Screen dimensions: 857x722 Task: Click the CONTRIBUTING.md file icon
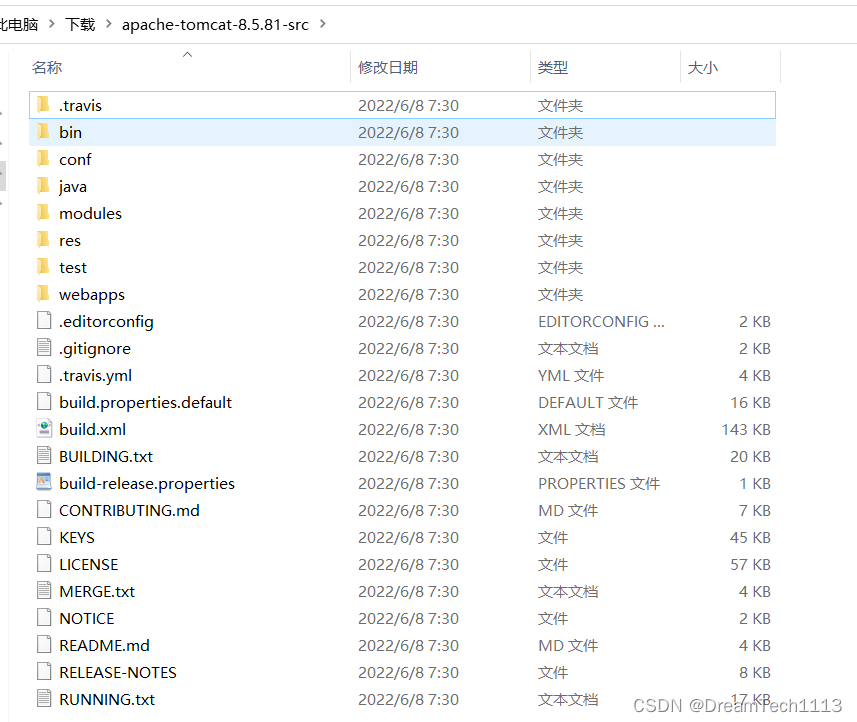(44, 509)
